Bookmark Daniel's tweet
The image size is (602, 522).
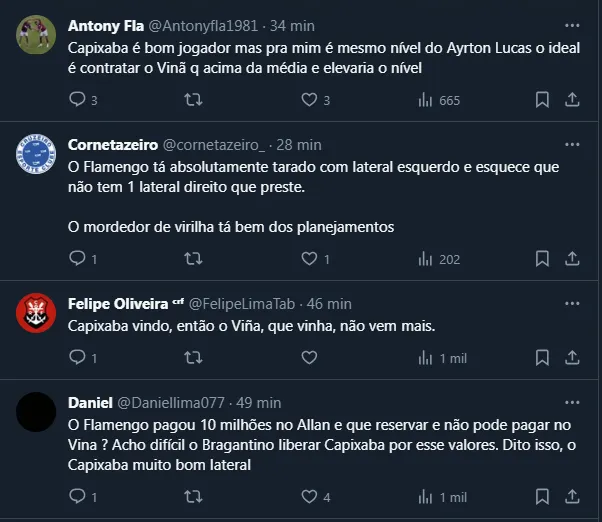tap(541, 496)
